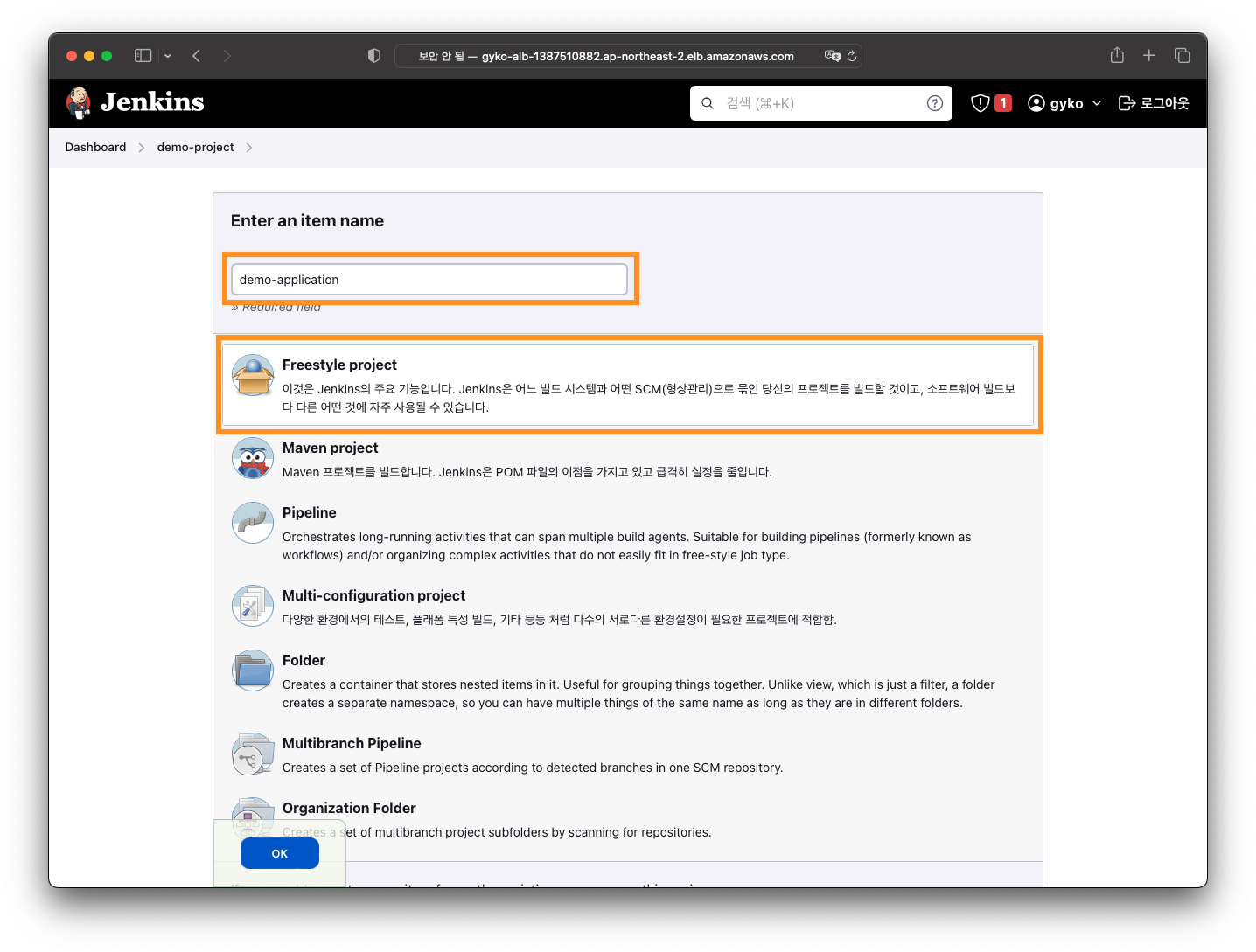
Task: Go back with Safari back arrow
Action: 197,56
